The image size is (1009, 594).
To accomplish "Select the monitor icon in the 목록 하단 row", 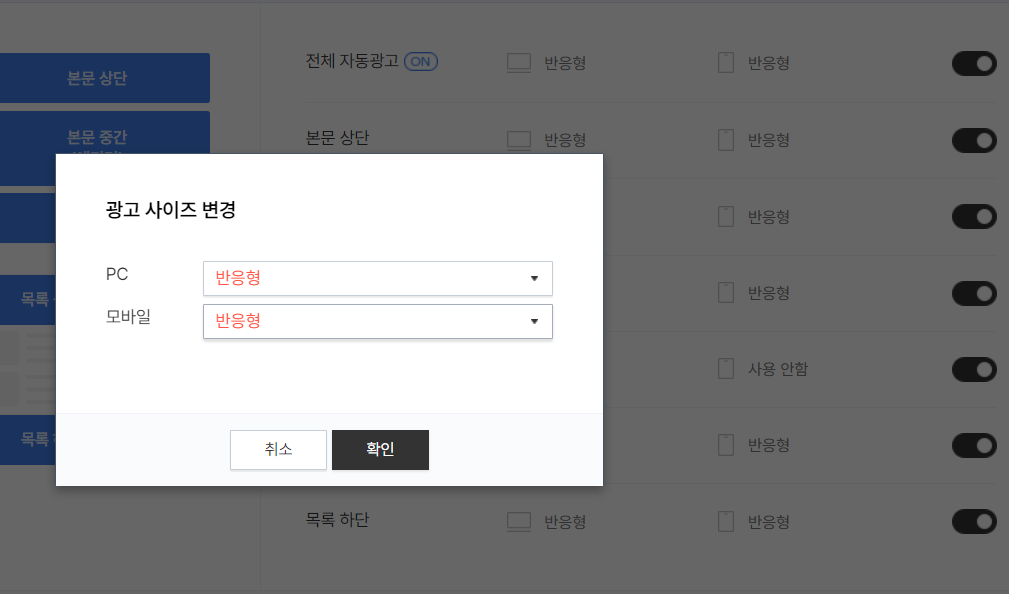I will click(518, 521).
